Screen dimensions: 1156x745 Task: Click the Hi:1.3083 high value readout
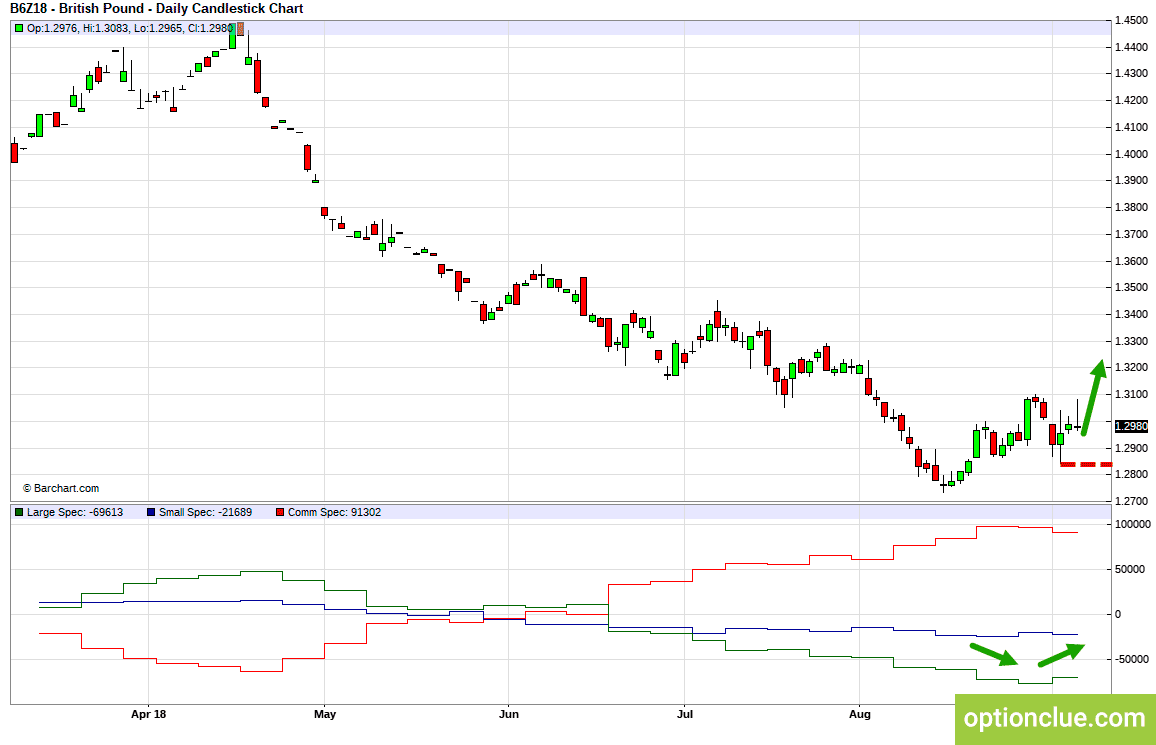(x=106, y=28)
